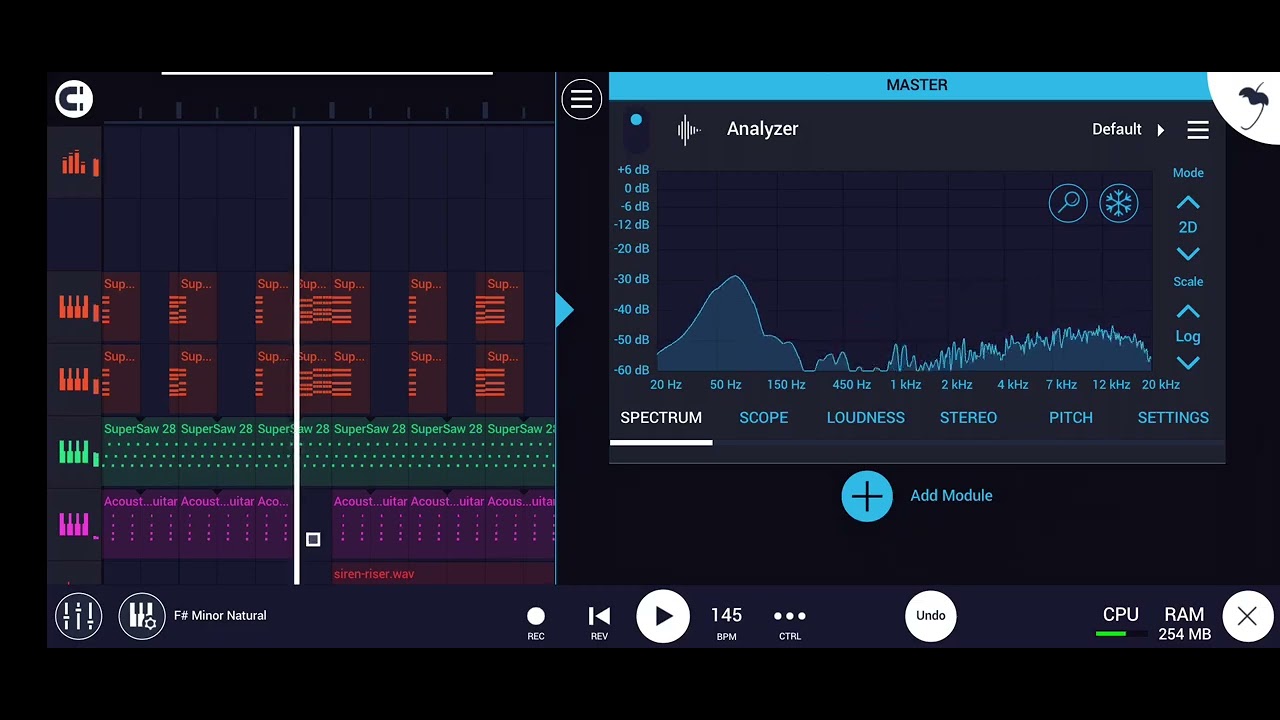The height and width of the screenshot is (720, 1280).
Task: Select the drum track icon
Action: point(75,163)
